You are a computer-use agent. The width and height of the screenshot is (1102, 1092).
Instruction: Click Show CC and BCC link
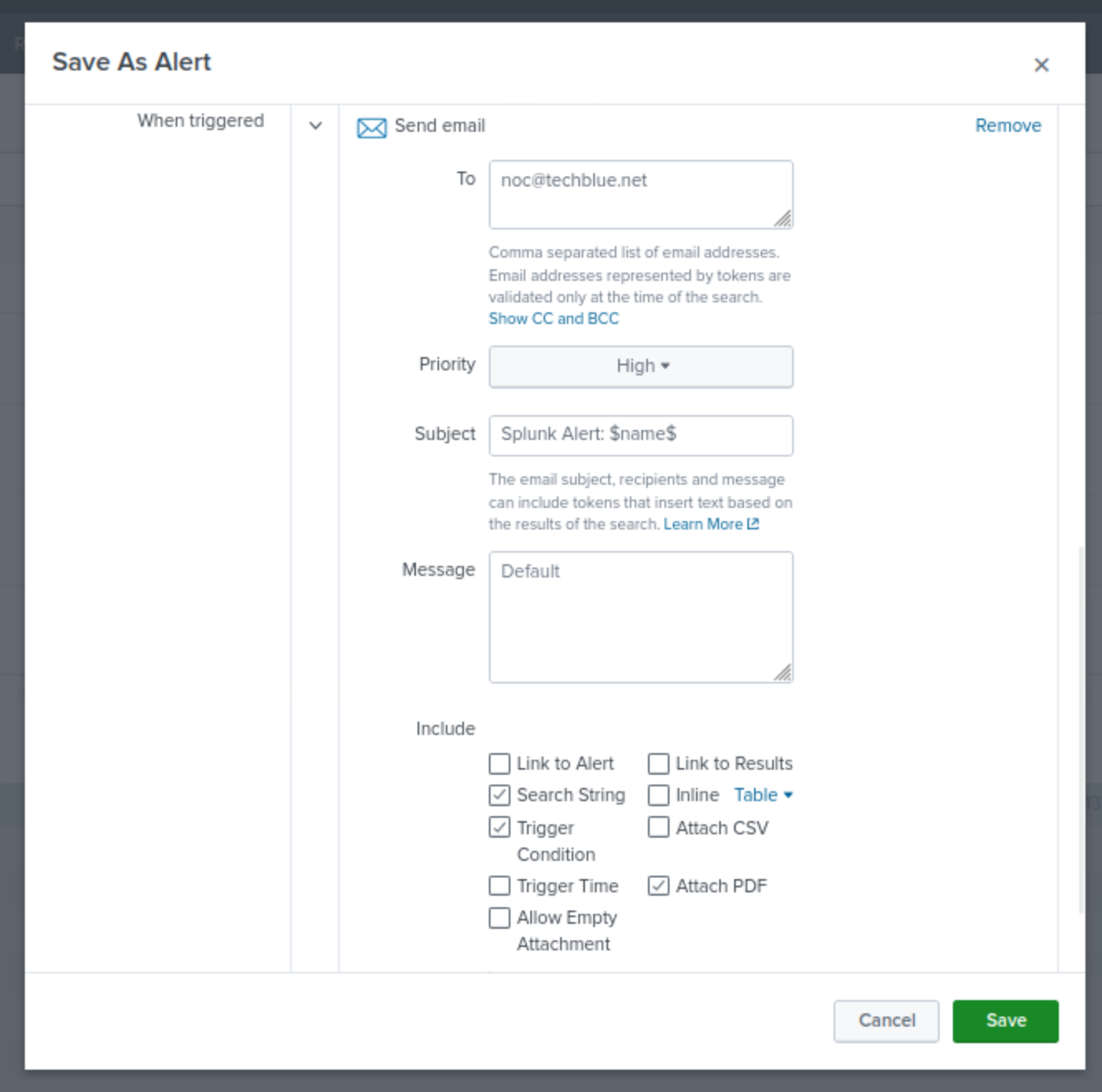[x=553, y=319]
